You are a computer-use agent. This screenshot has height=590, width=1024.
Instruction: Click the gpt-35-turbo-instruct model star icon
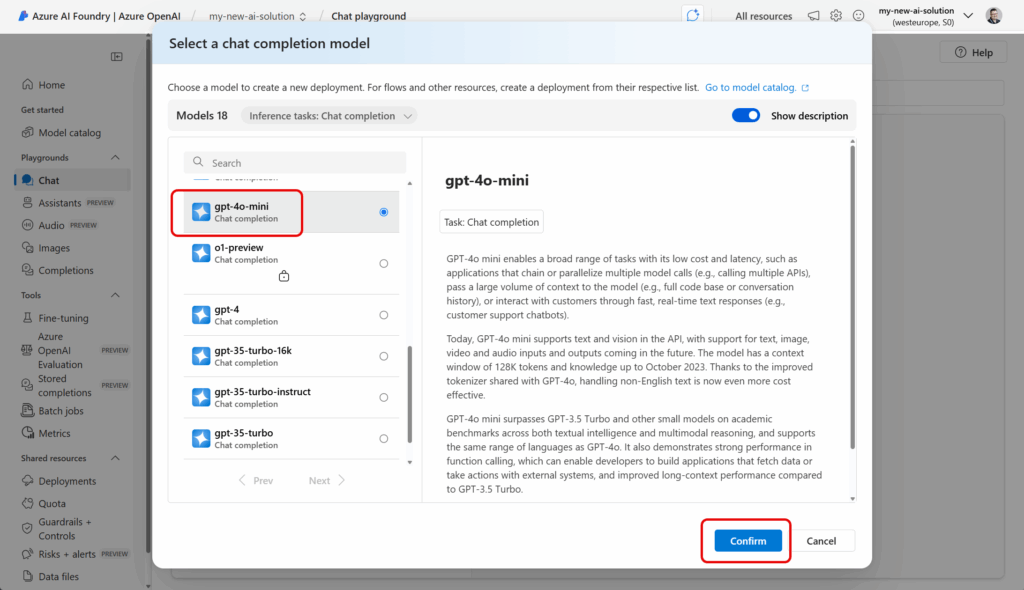(201, 397)
